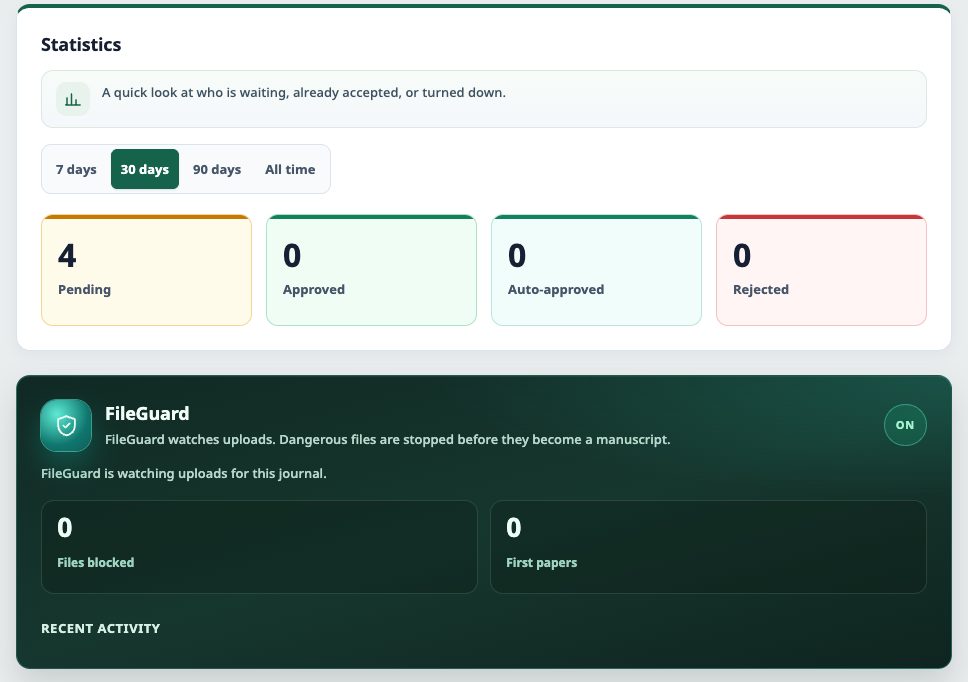Click 'FileGuard watches uploads. Dangerous files' description
The height and width of the screenshot is (682, 968).
coord(388,439)
